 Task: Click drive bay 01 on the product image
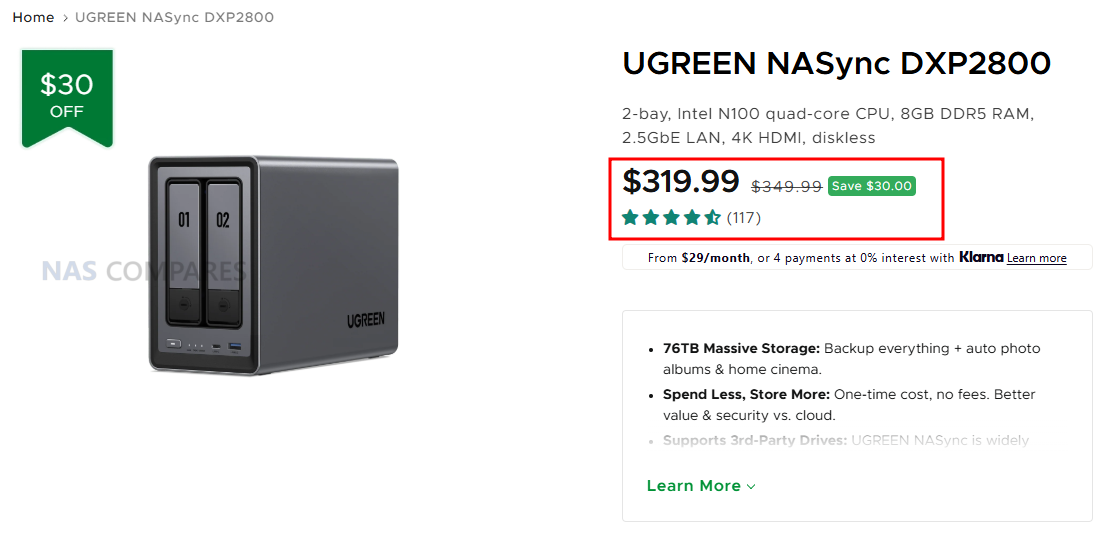184,250
